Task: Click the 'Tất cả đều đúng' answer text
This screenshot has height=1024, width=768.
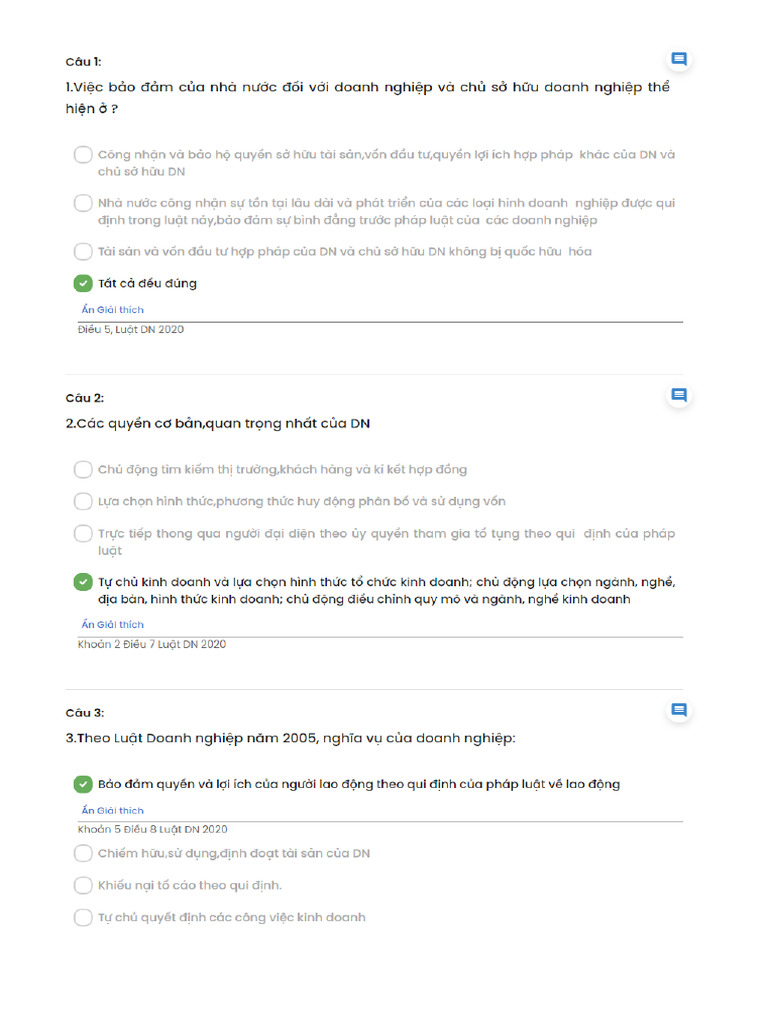Action: [147, 283]
